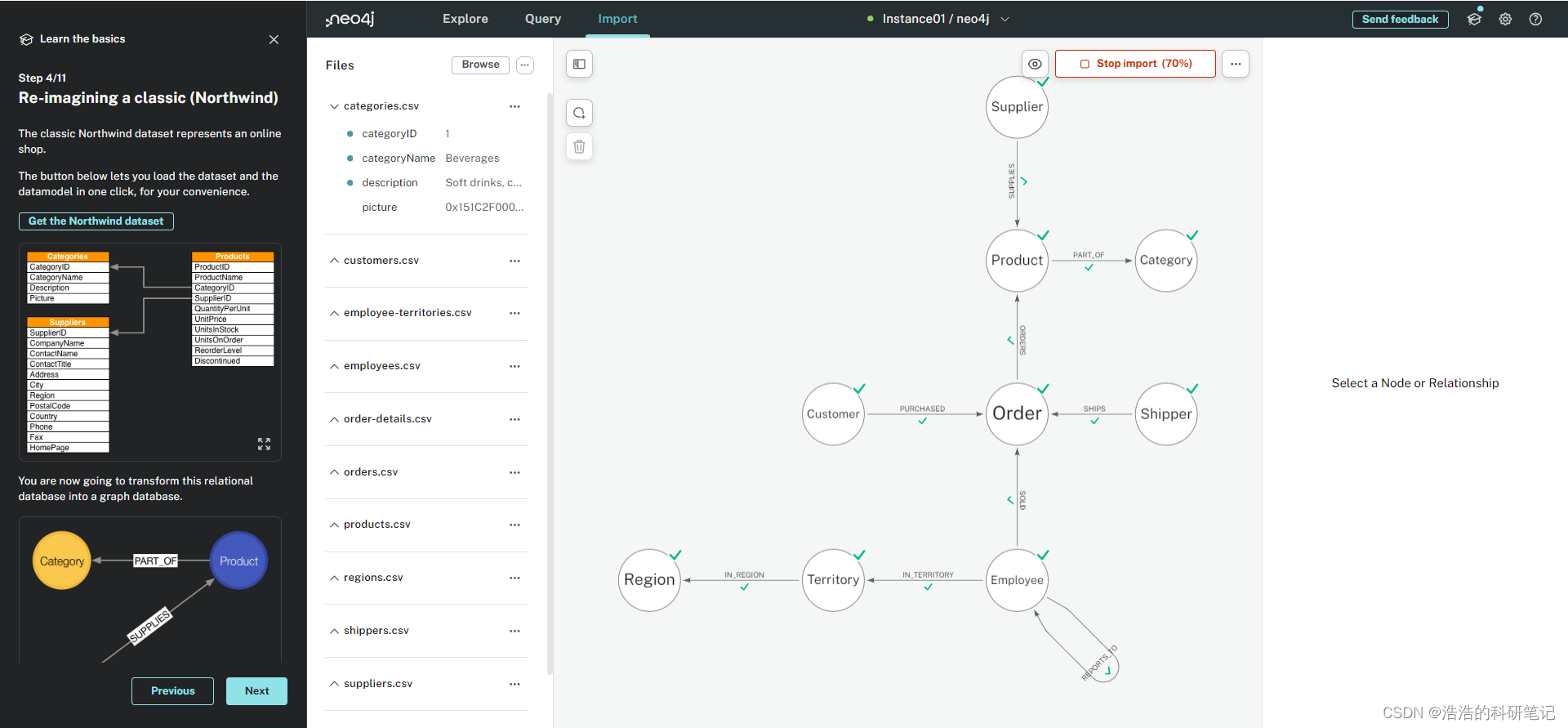
Task: Select the Territory node
Action: (x=833, y=580)
